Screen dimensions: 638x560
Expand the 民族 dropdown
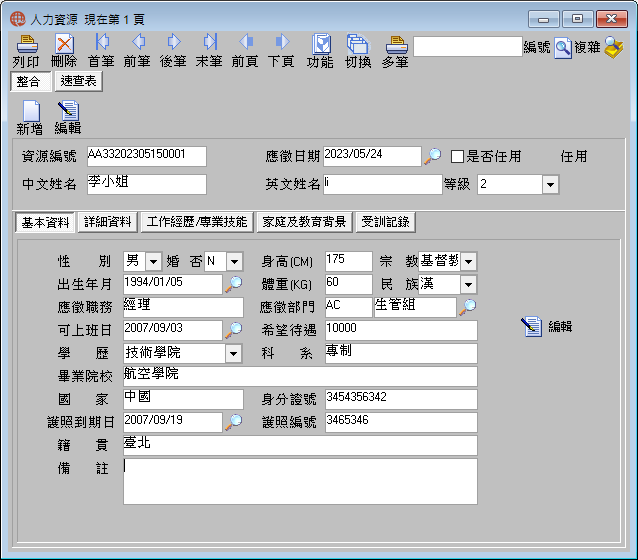(468, 284)
